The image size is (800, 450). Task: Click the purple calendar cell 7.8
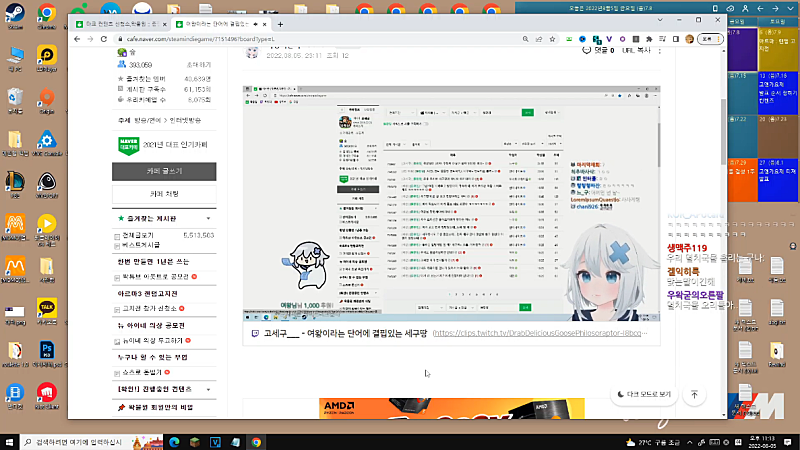click(742, 49)
